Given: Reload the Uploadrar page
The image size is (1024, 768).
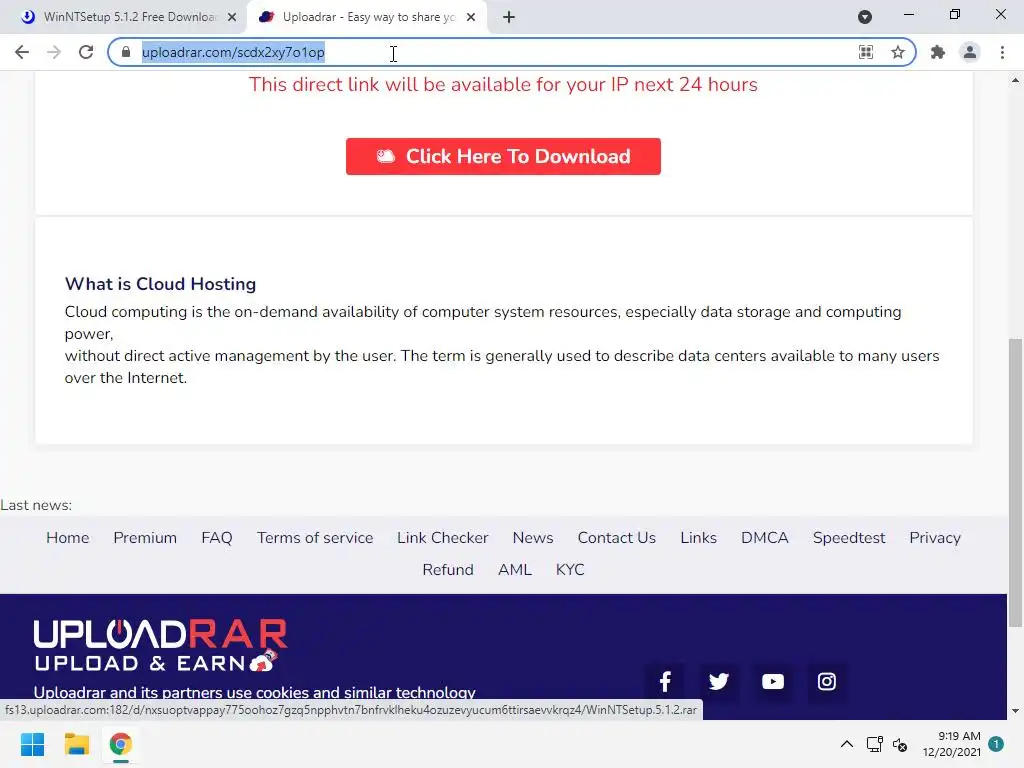Looking at the screenshot, I should point(86,52).
